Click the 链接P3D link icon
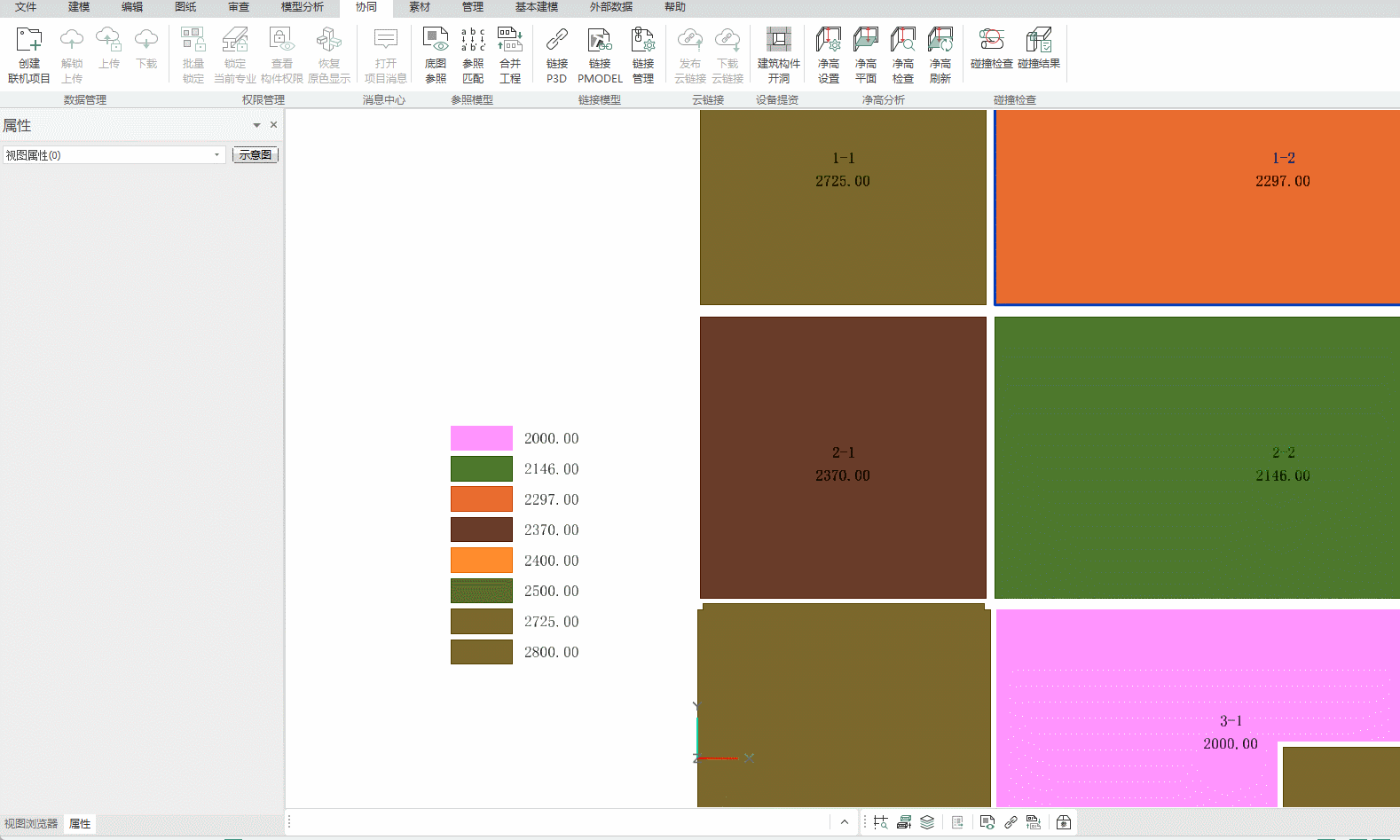Image resolution: width=1400 pixels, height=840 pixels. pos(556,53)
